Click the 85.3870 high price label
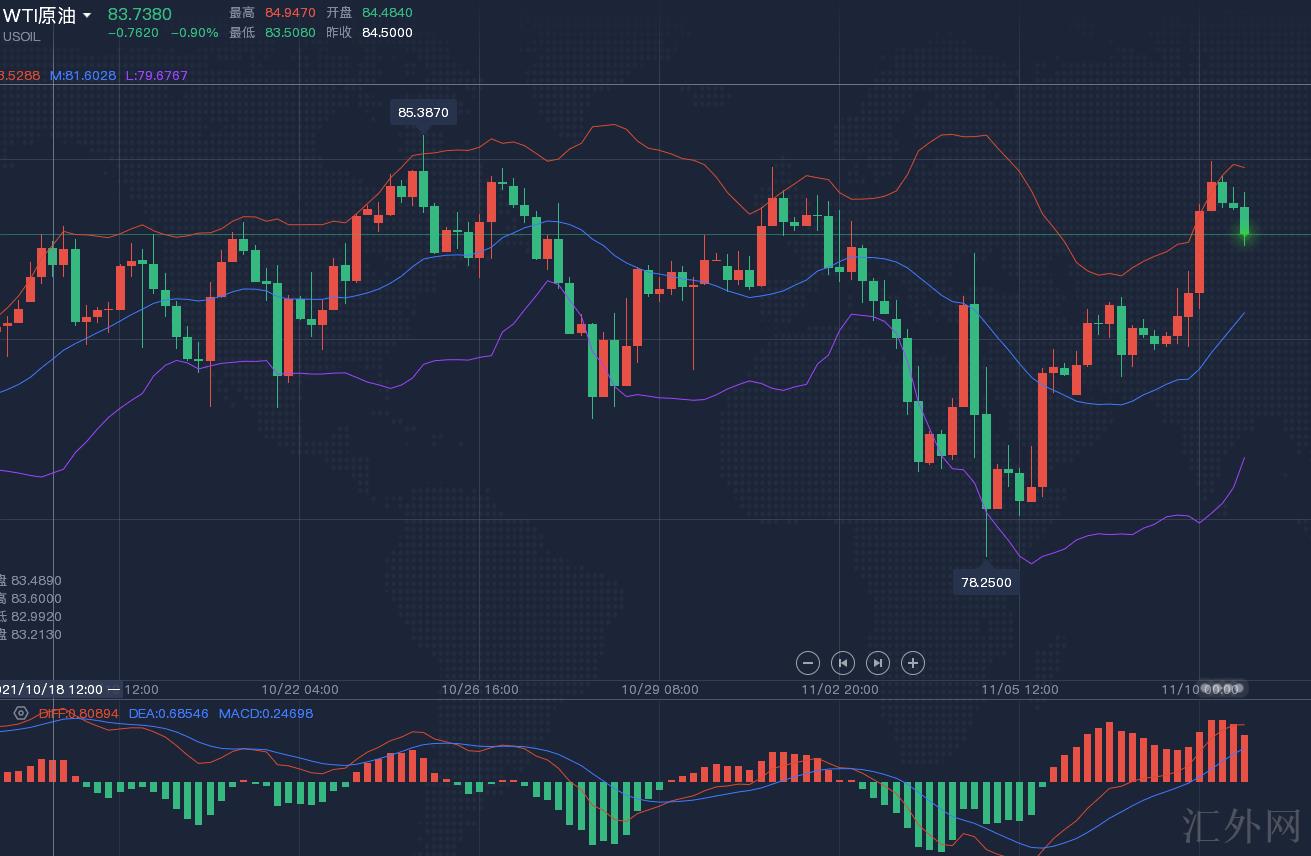 423,112
